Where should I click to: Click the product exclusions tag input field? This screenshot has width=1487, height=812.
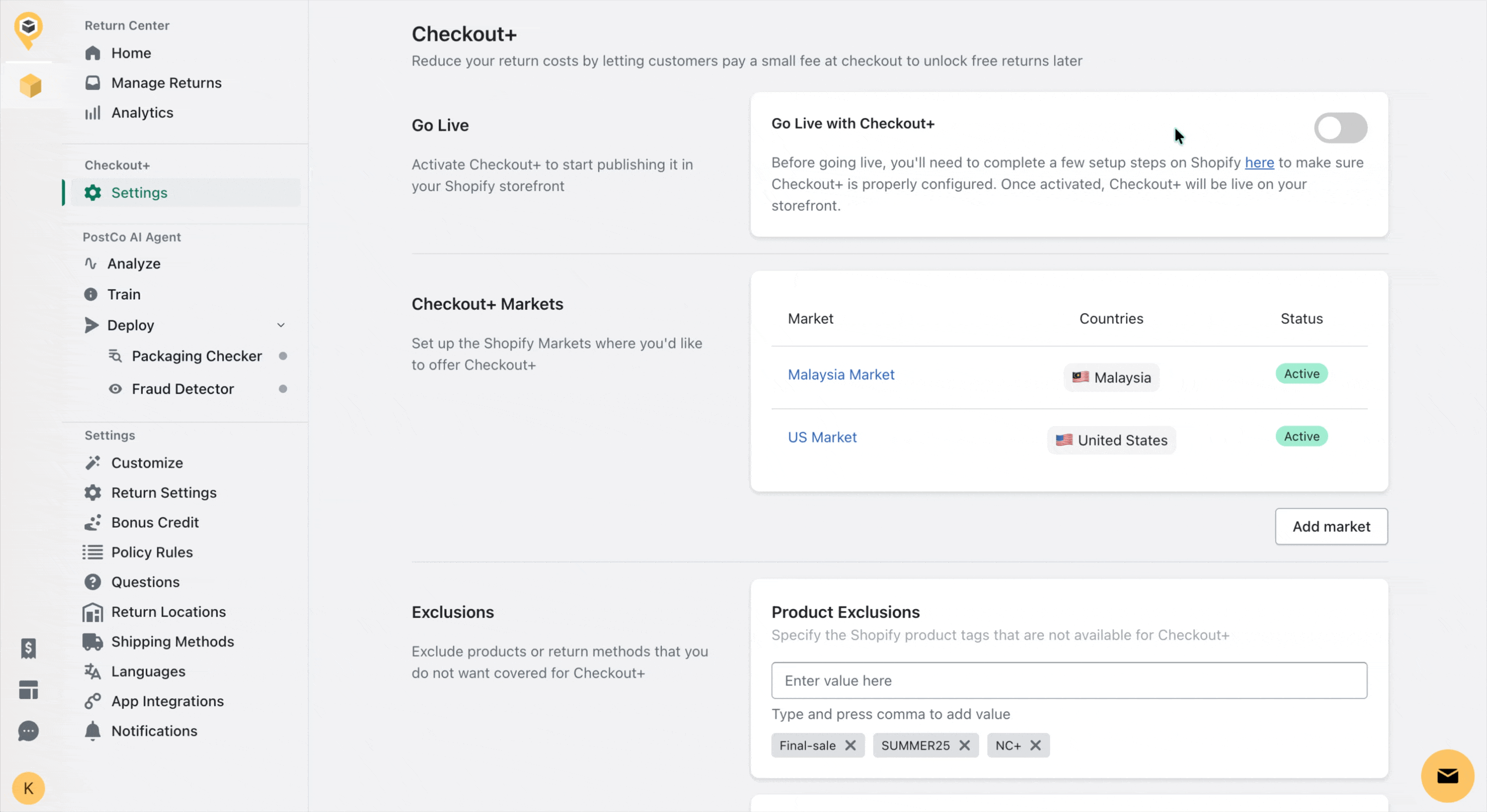pyautogui.click(x=1068, y=680)
